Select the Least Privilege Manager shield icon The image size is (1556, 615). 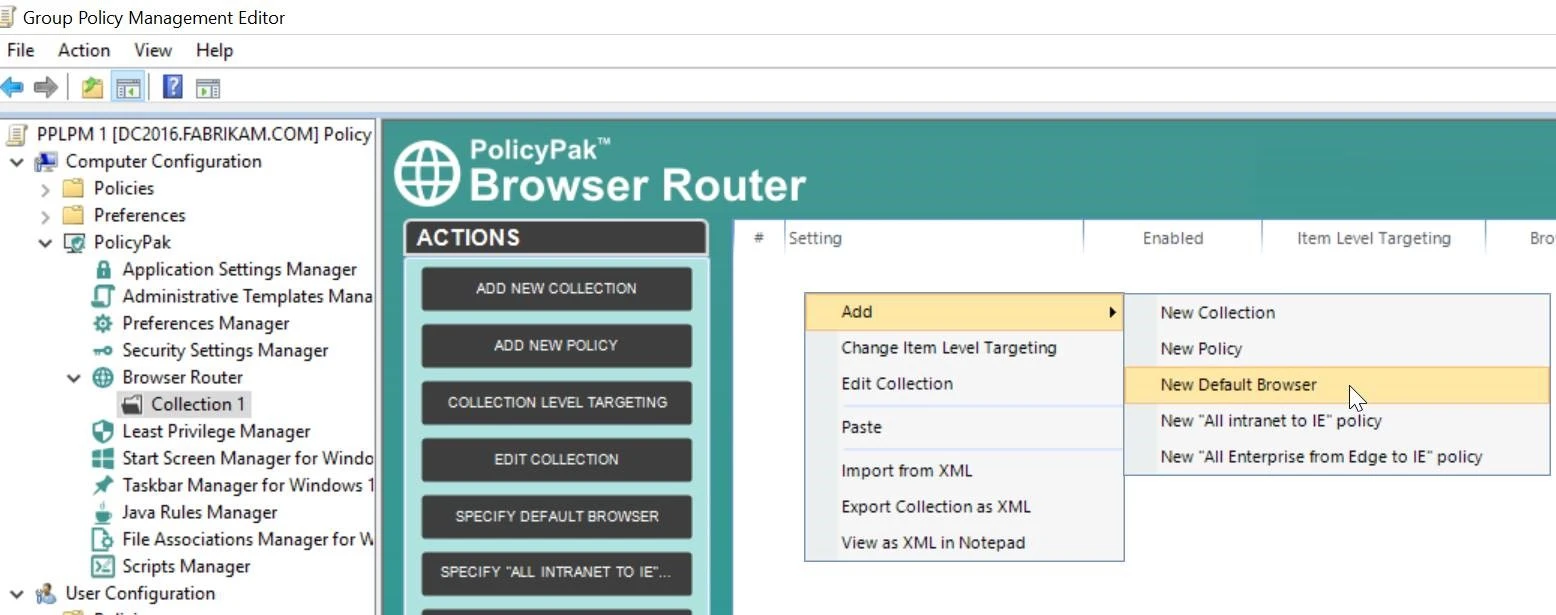(x=102, y=432)
